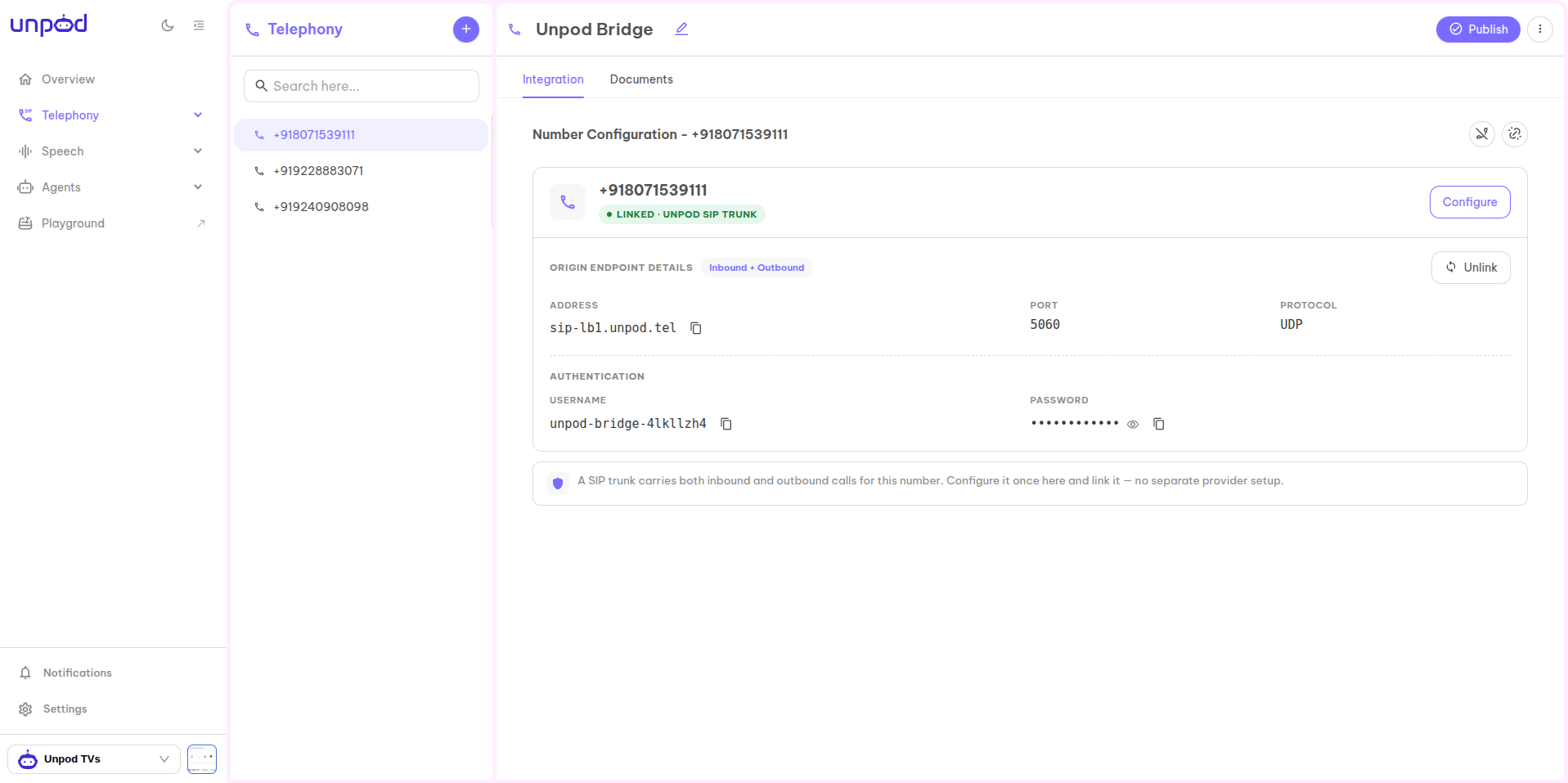
Task: Edit Unpod Bridge name pencil icon
Action: tap(681, 29)
